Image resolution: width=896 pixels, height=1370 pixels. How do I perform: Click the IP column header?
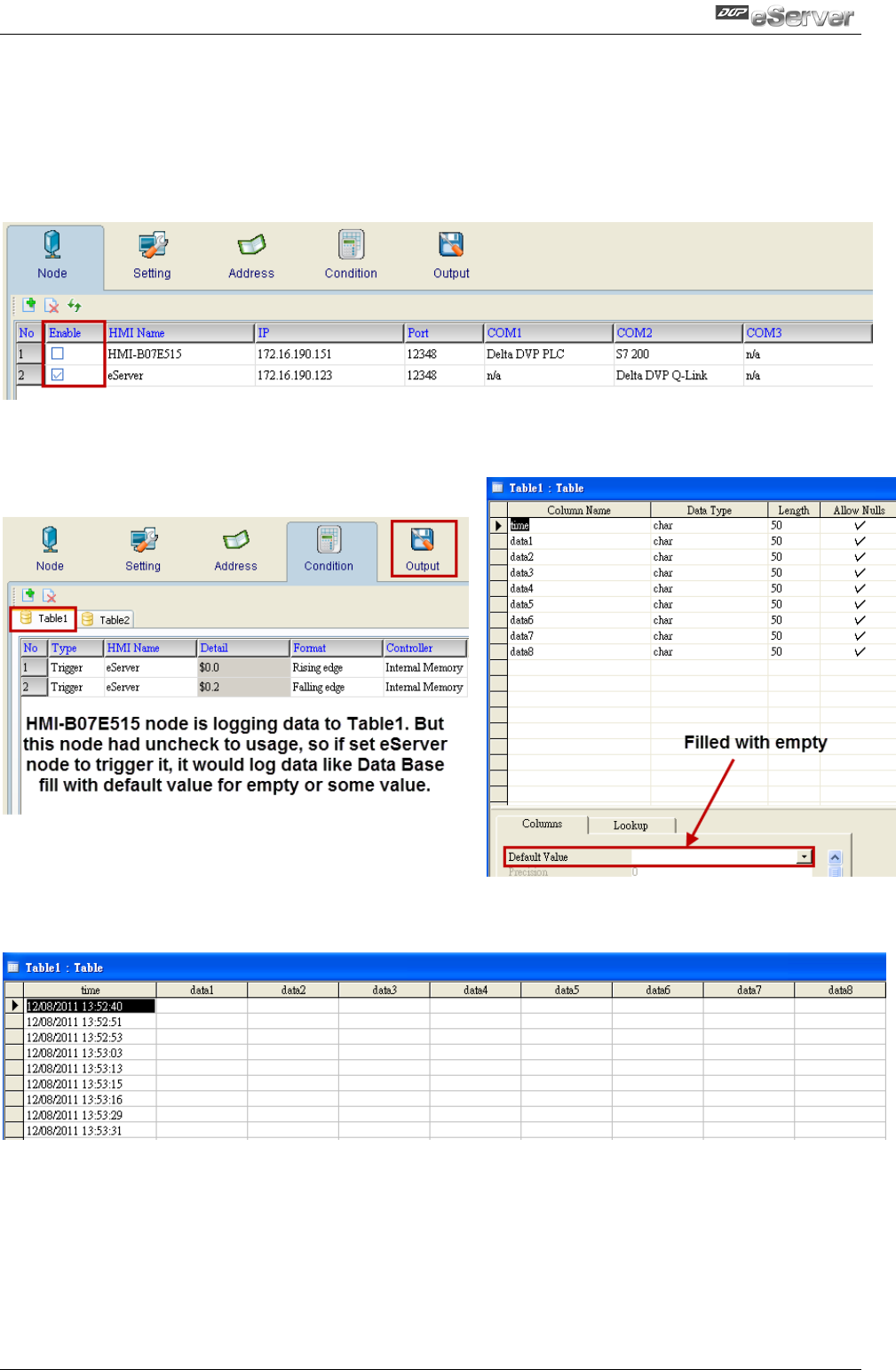click(329, 333)
